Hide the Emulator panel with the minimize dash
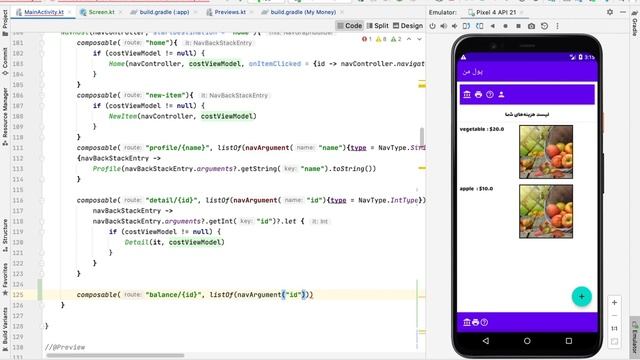This screenshot has width=640, height=360. (622, 12)
